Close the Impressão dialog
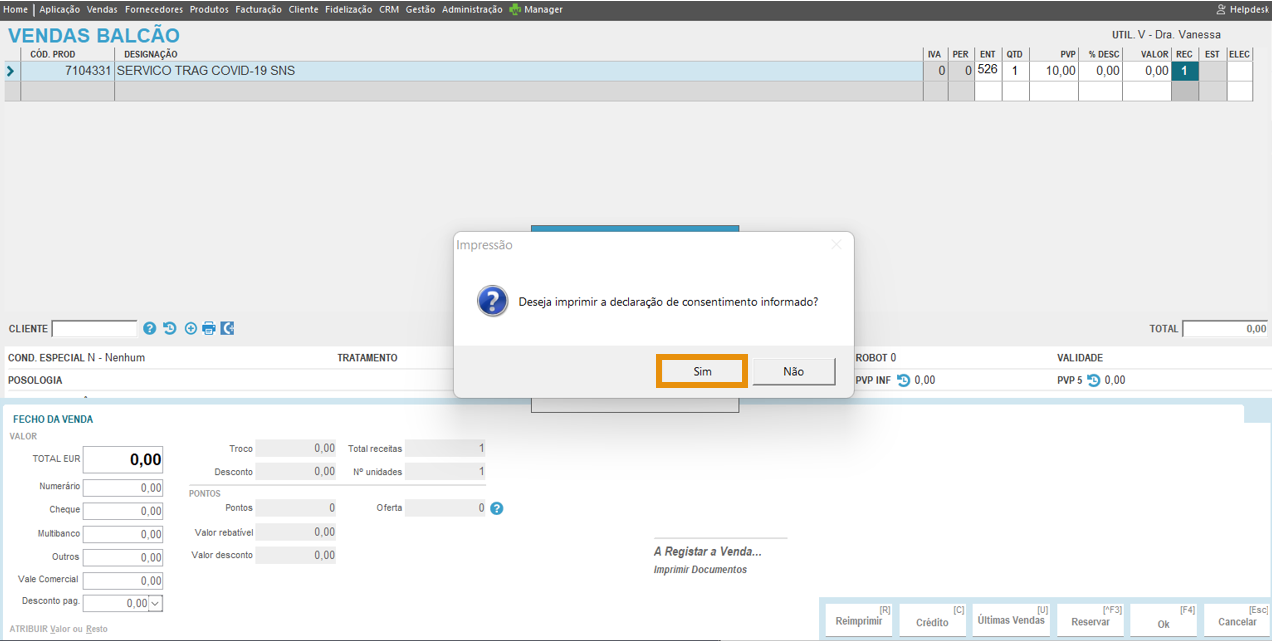The height and width of the screenshot is (642, 1272). click(836, 245)
